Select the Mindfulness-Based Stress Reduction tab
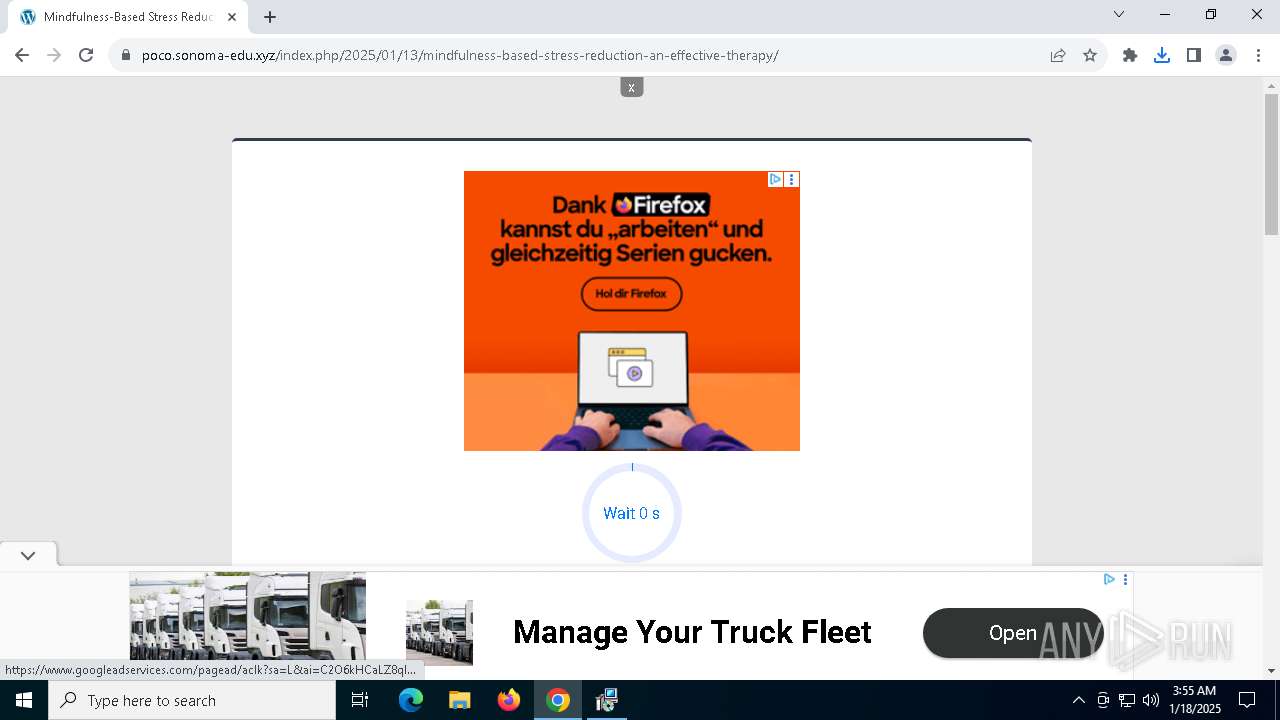Image resolution: width=1280 pixels, height=720 pixels. [x=128, y=17]
